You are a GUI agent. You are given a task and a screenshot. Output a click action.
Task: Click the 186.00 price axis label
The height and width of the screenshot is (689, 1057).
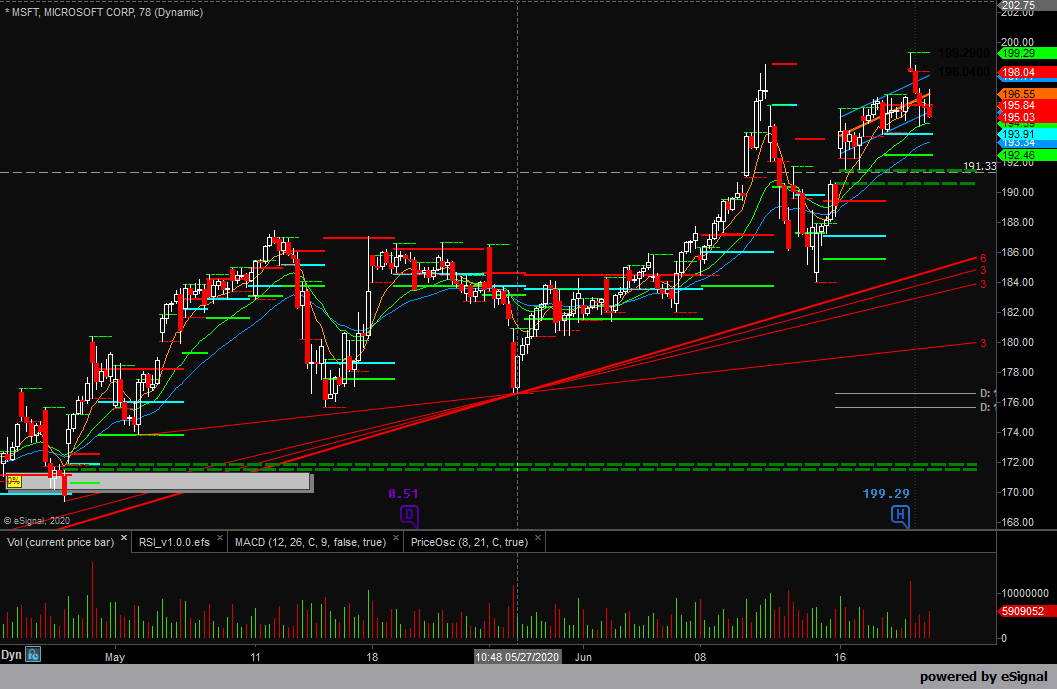point(1017,252)
